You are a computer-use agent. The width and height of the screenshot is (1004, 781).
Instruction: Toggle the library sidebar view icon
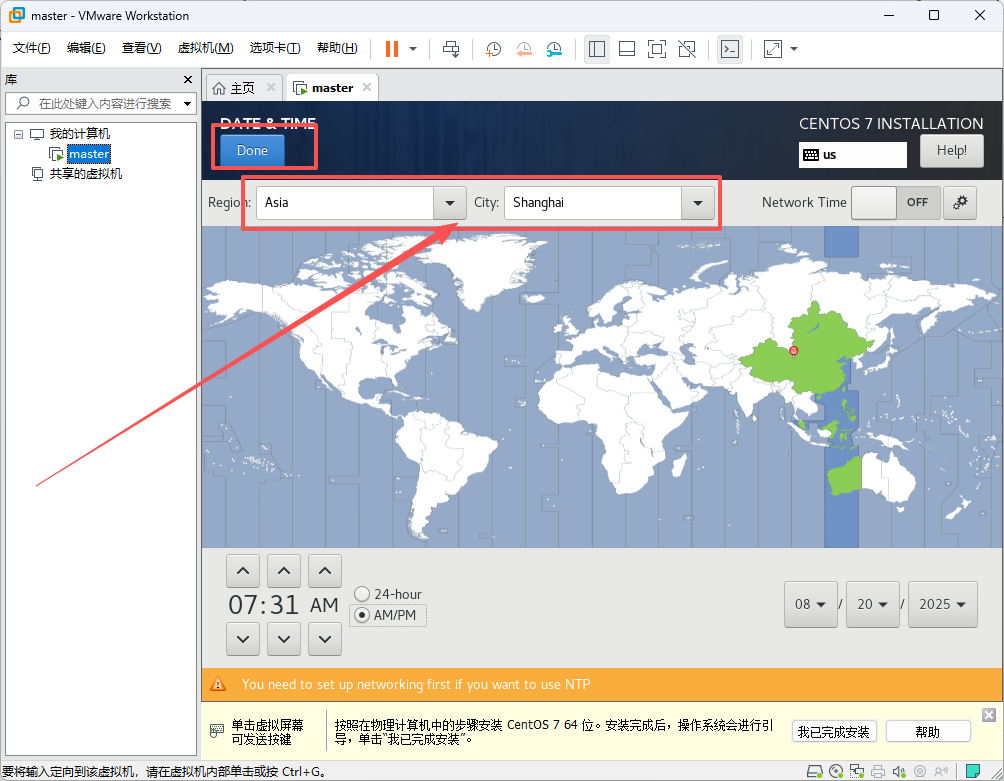[597, 49]
